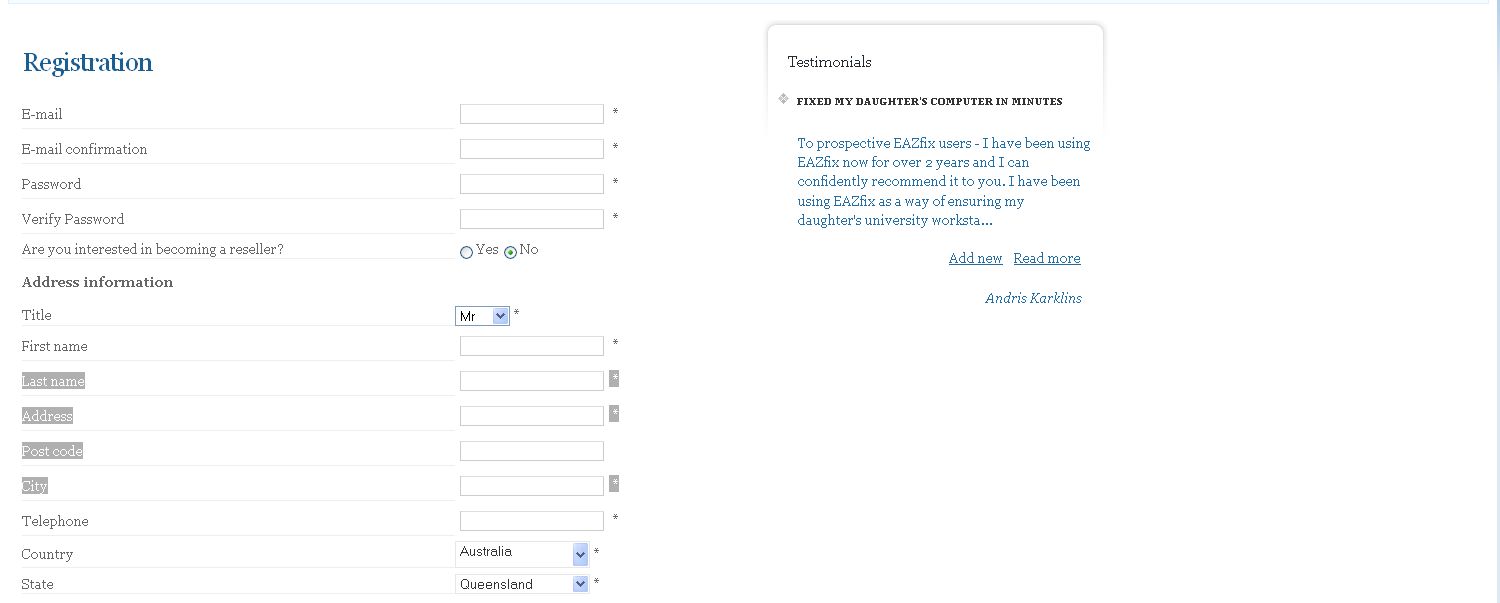The width and height of the screenshot is (1500, 603).
Task: Click the Add new testimonial link
Action: 975,258
